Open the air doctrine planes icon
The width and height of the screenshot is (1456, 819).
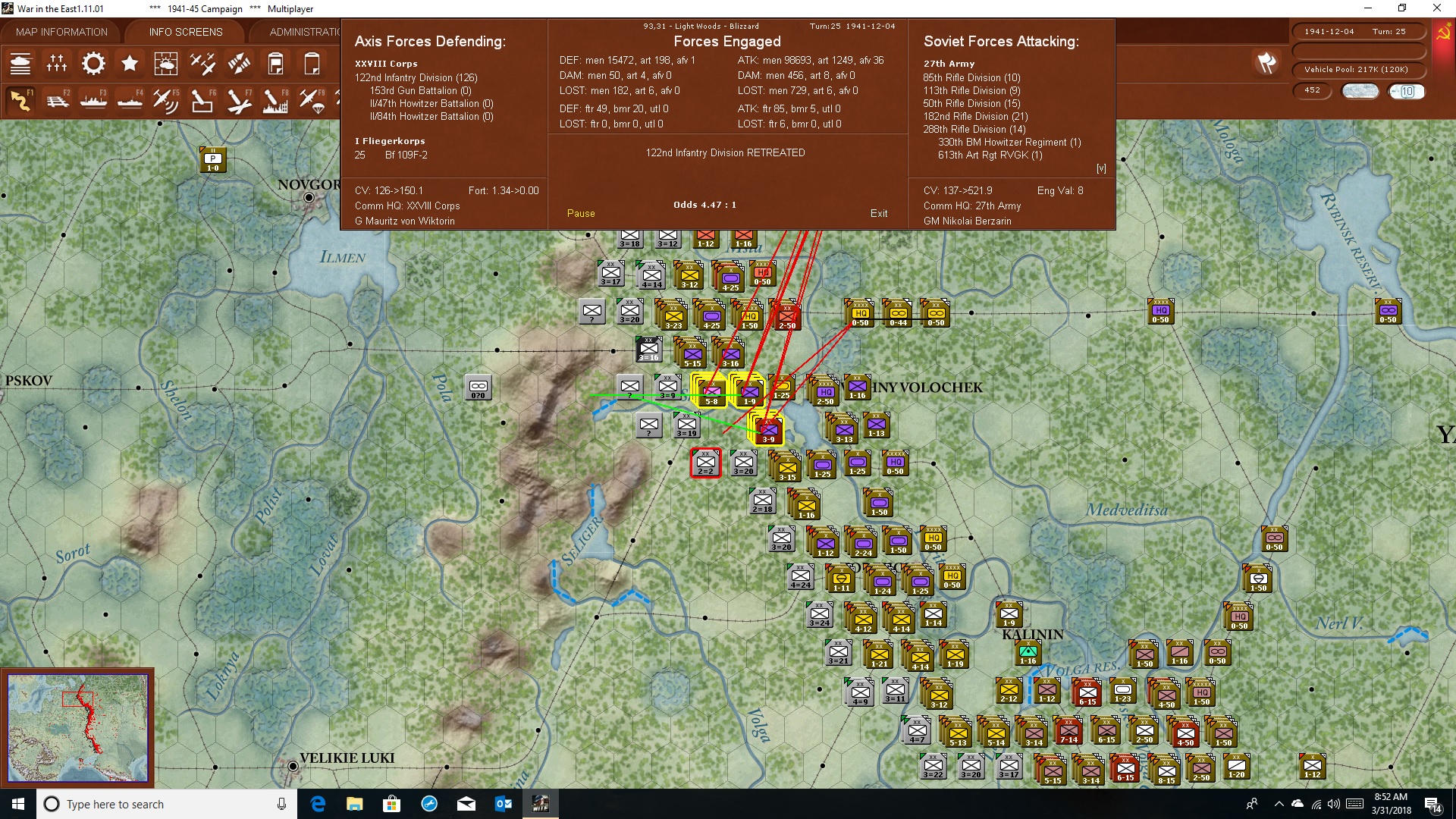pyautogui.click(x=202, y=64)
